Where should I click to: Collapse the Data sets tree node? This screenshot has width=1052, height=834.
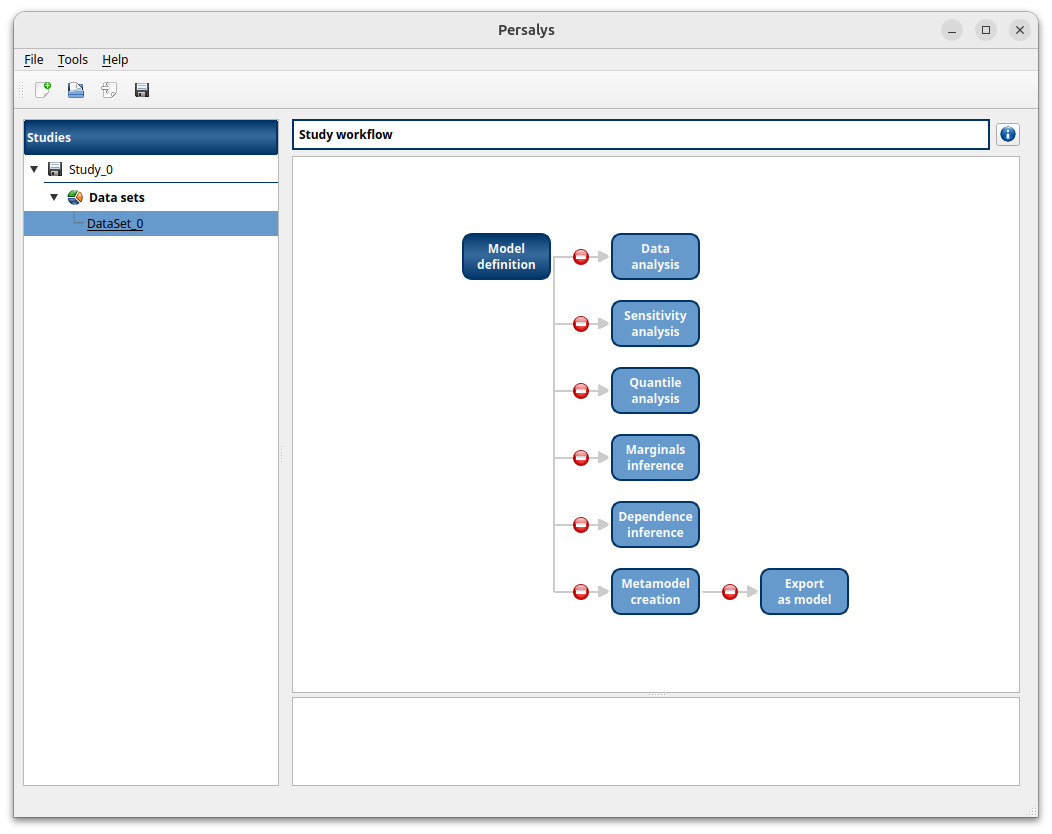(54, 197)
